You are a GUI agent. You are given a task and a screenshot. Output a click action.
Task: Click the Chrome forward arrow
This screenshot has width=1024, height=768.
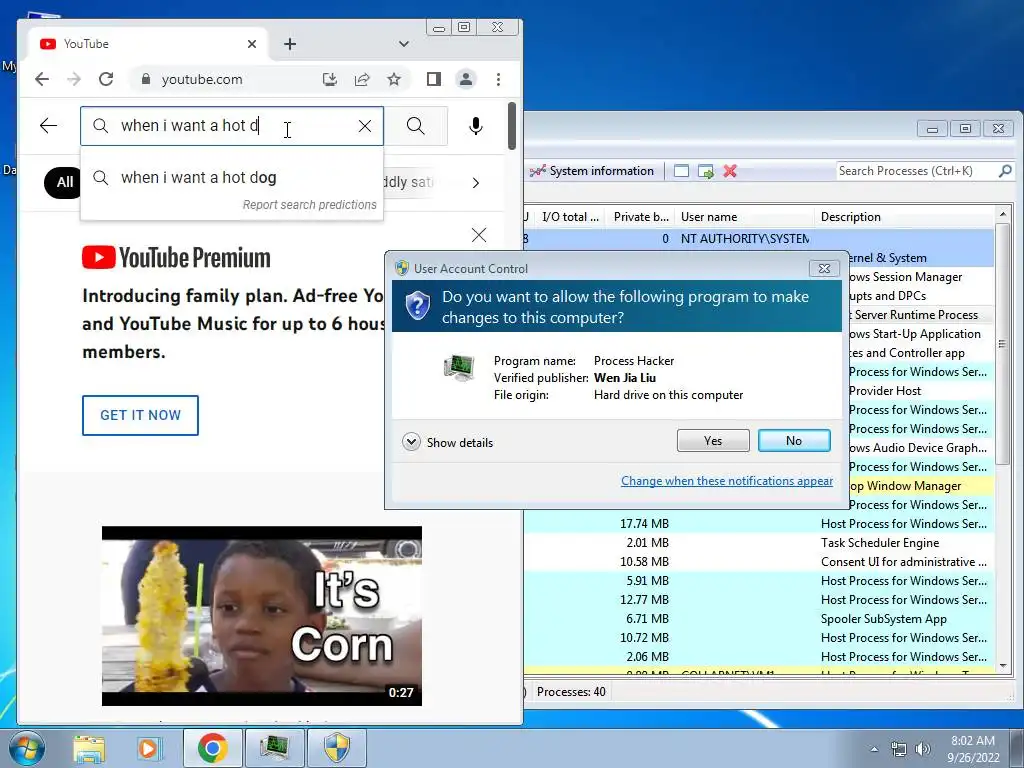74,79
